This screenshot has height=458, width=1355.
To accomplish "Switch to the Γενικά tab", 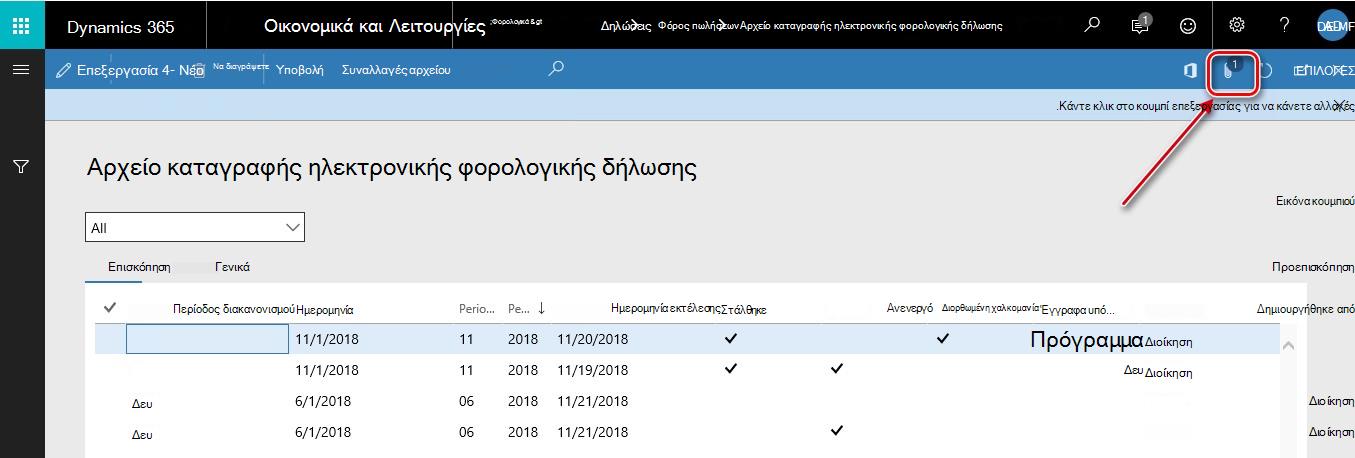I will (x=232, y=267).
